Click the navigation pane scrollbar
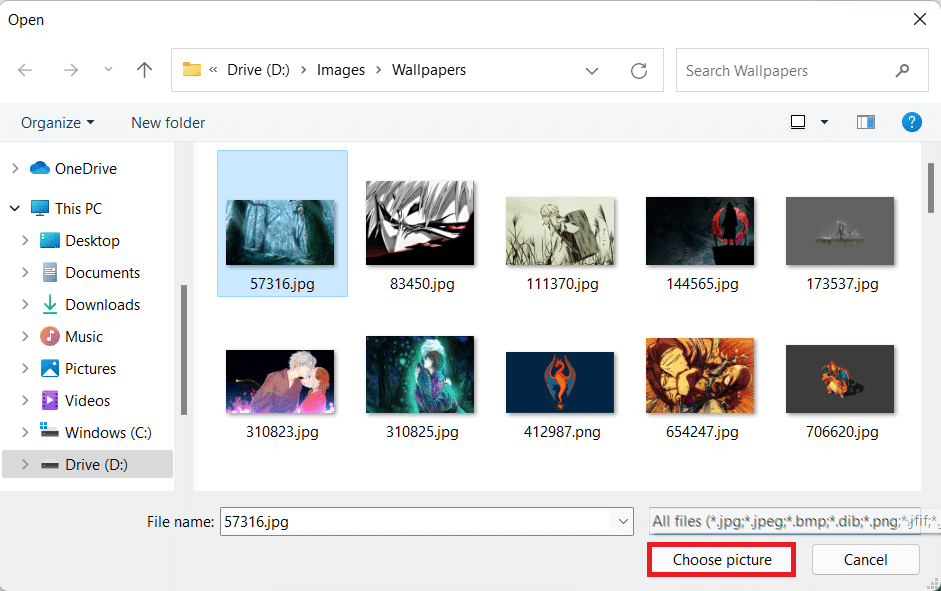Image resolution: width=941 pixels, height=591 pixels. pos(184,350)
